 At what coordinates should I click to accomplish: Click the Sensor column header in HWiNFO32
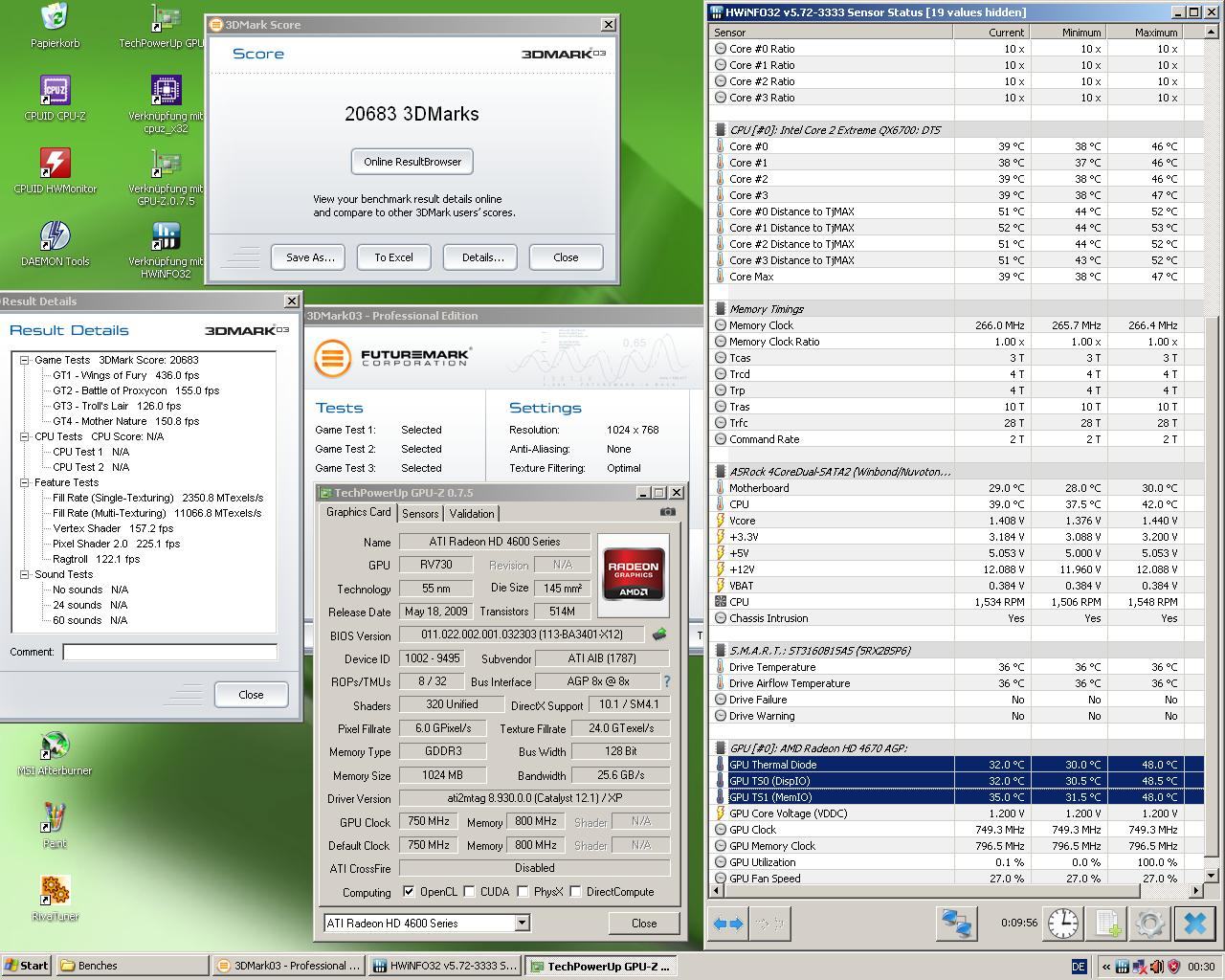click(x=832, y=32)
